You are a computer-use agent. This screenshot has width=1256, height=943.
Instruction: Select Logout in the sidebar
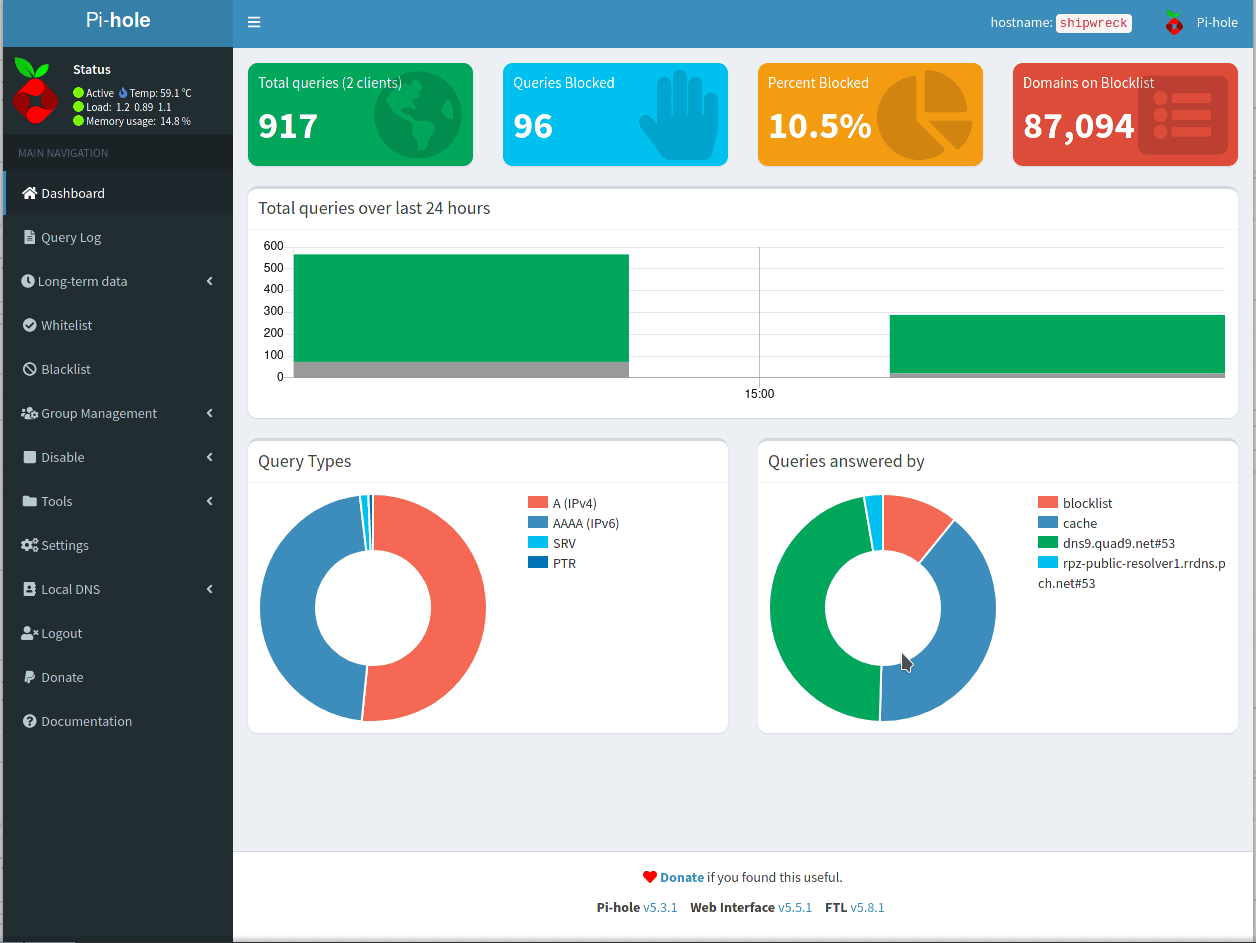coord(118,633)
